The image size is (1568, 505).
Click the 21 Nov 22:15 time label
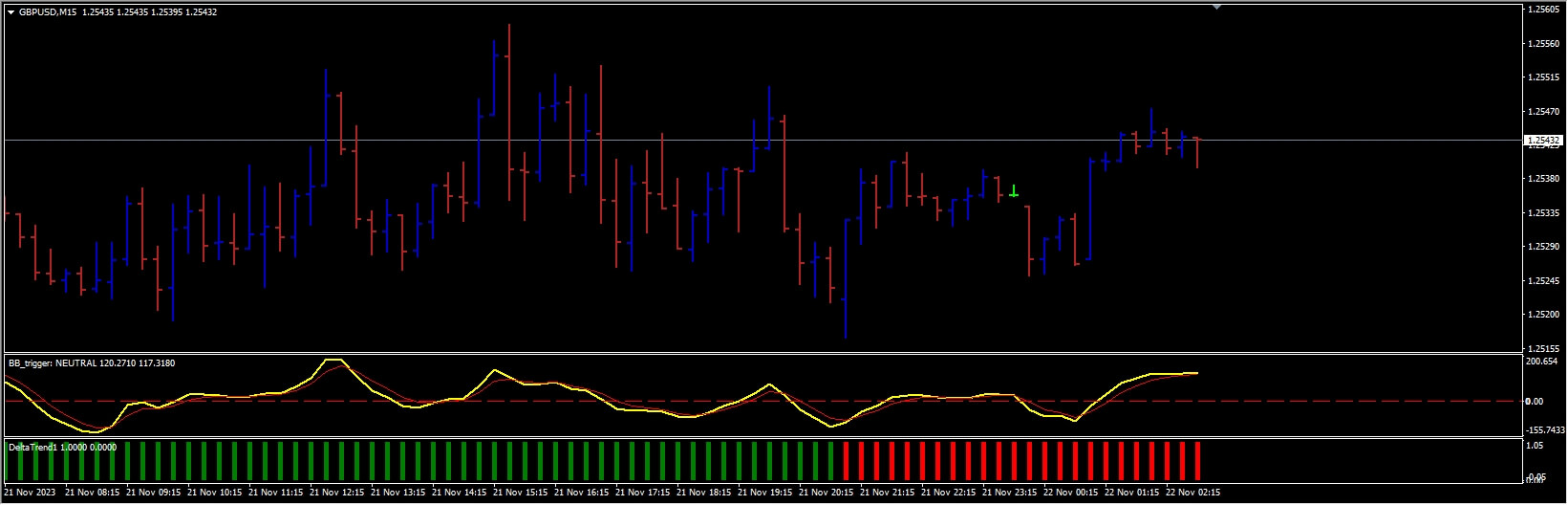click(949, 494)
